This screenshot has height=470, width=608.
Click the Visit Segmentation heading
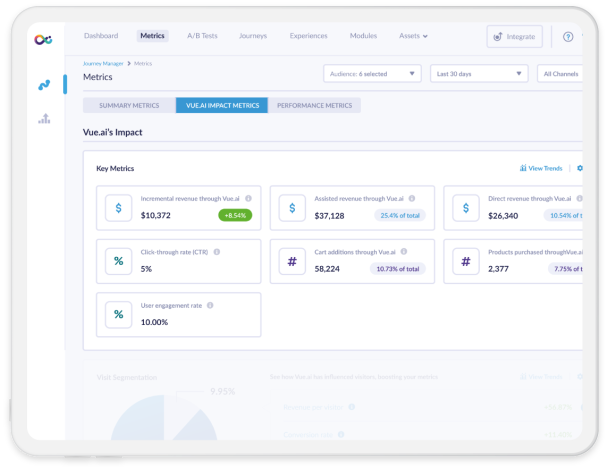[127, 377]
